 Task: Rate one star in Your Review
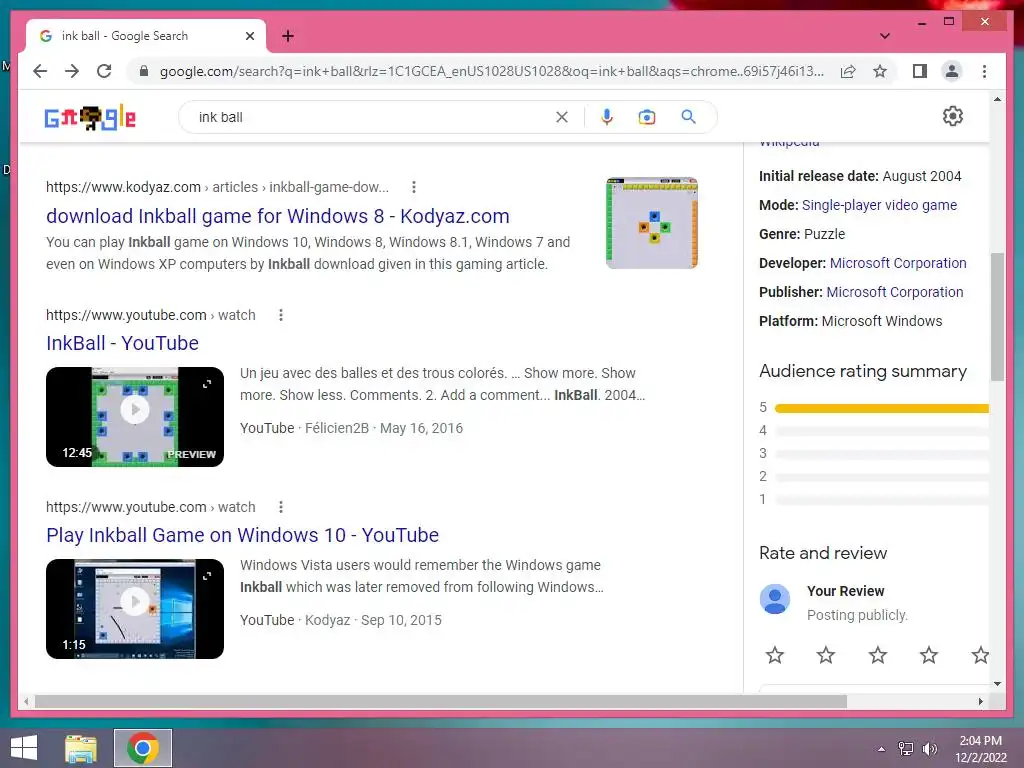click(x=775, y=654)
